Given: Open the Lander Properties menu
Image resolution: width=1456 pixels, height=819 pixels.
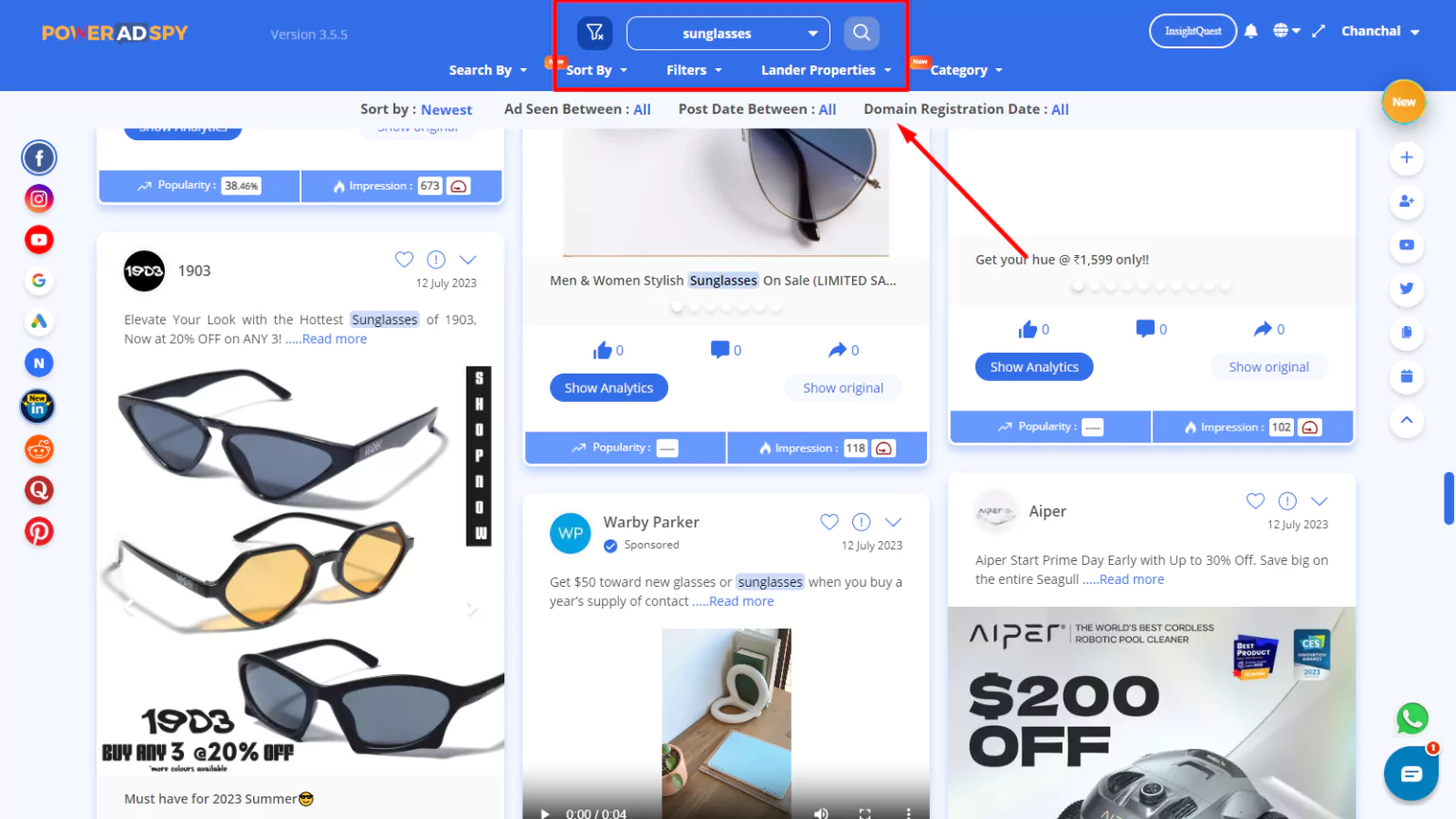Looking at the screenshot, I should (826, 70).
